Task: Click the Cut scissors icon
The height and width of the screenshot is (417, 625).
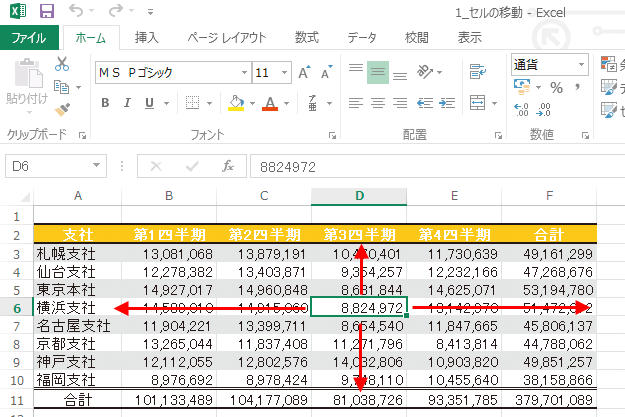Action: 62,64
